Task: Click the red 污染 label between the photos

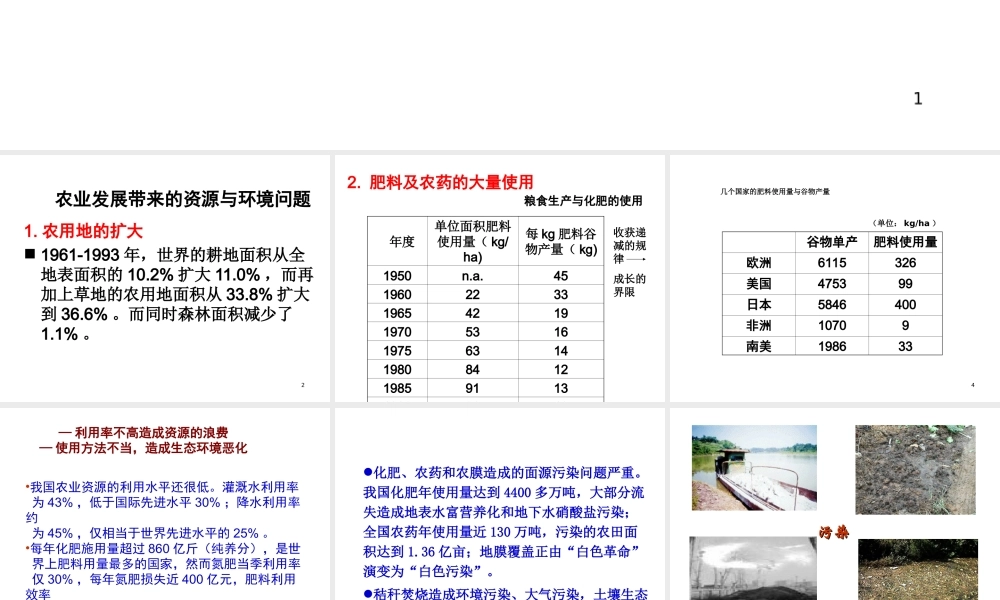Action: (x=834, y=532)
